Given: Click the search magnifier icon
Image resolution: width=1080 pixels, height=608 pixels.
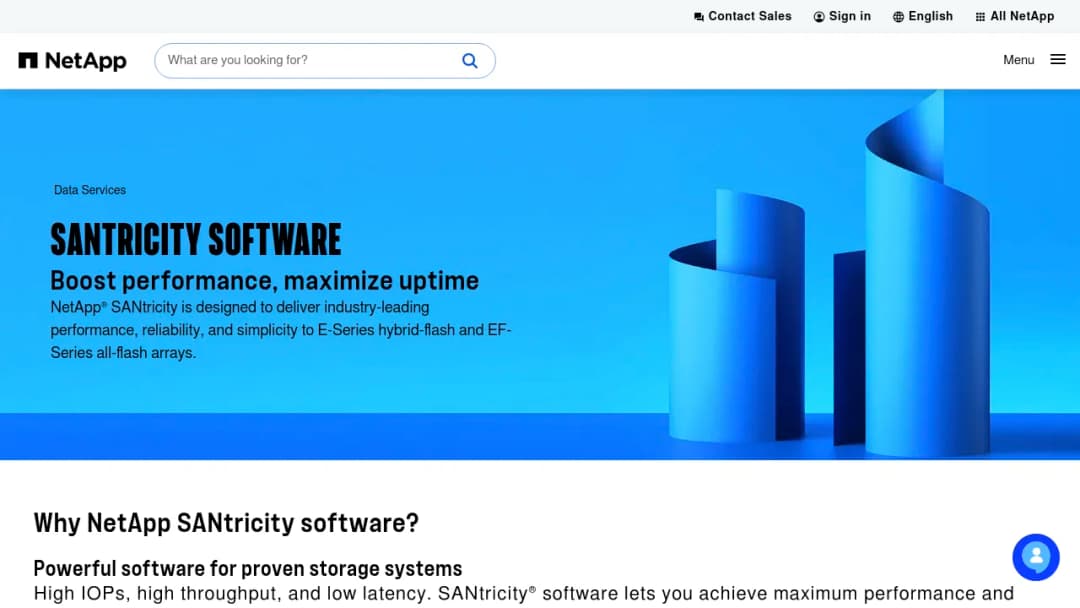Looking at the screenshot, I should point(470,61).
